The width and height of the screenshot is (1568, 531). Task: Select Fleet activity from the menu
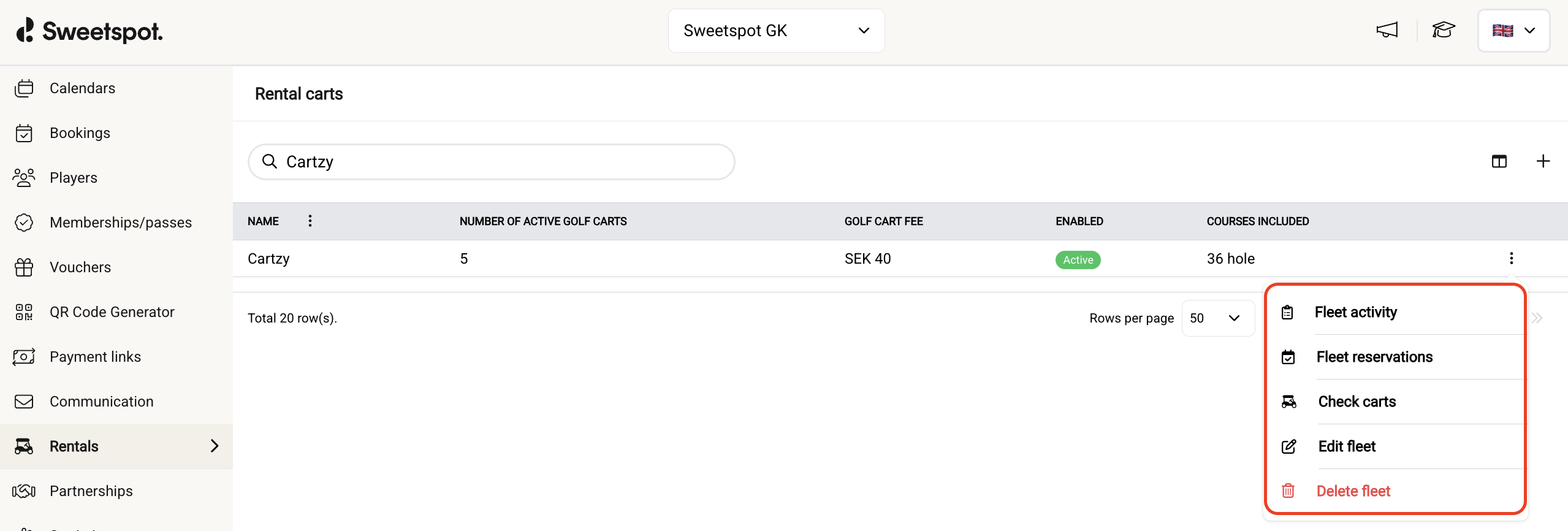click(1355, 312)
